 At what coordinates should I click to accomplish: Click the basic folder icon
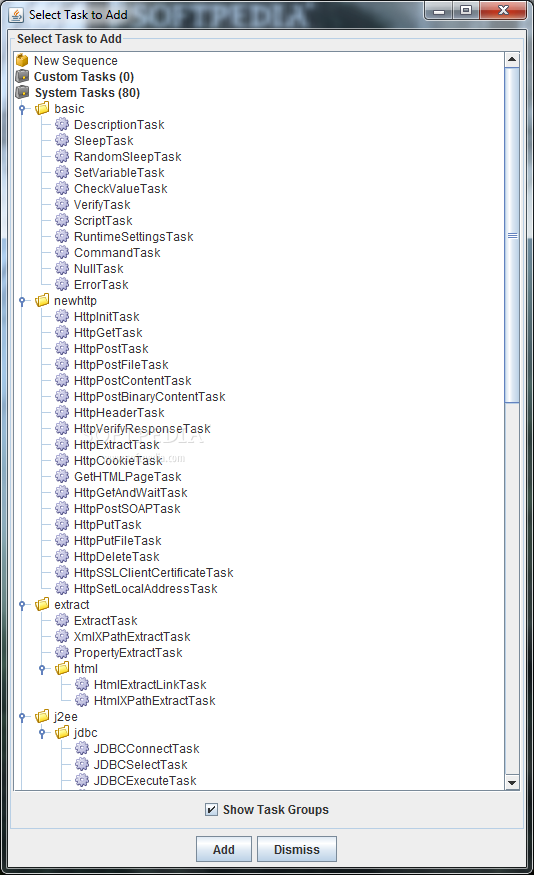pos(42,108)
